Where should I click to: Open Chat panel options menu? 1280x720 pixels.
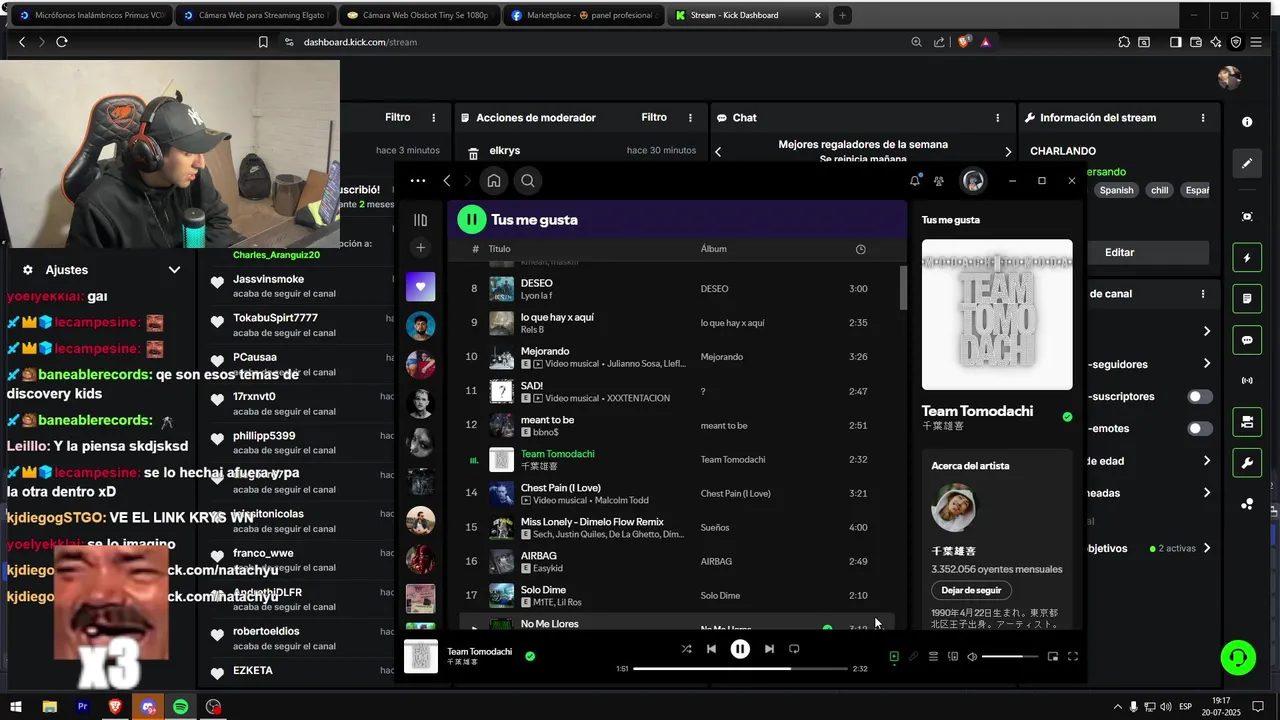point(997,118)
